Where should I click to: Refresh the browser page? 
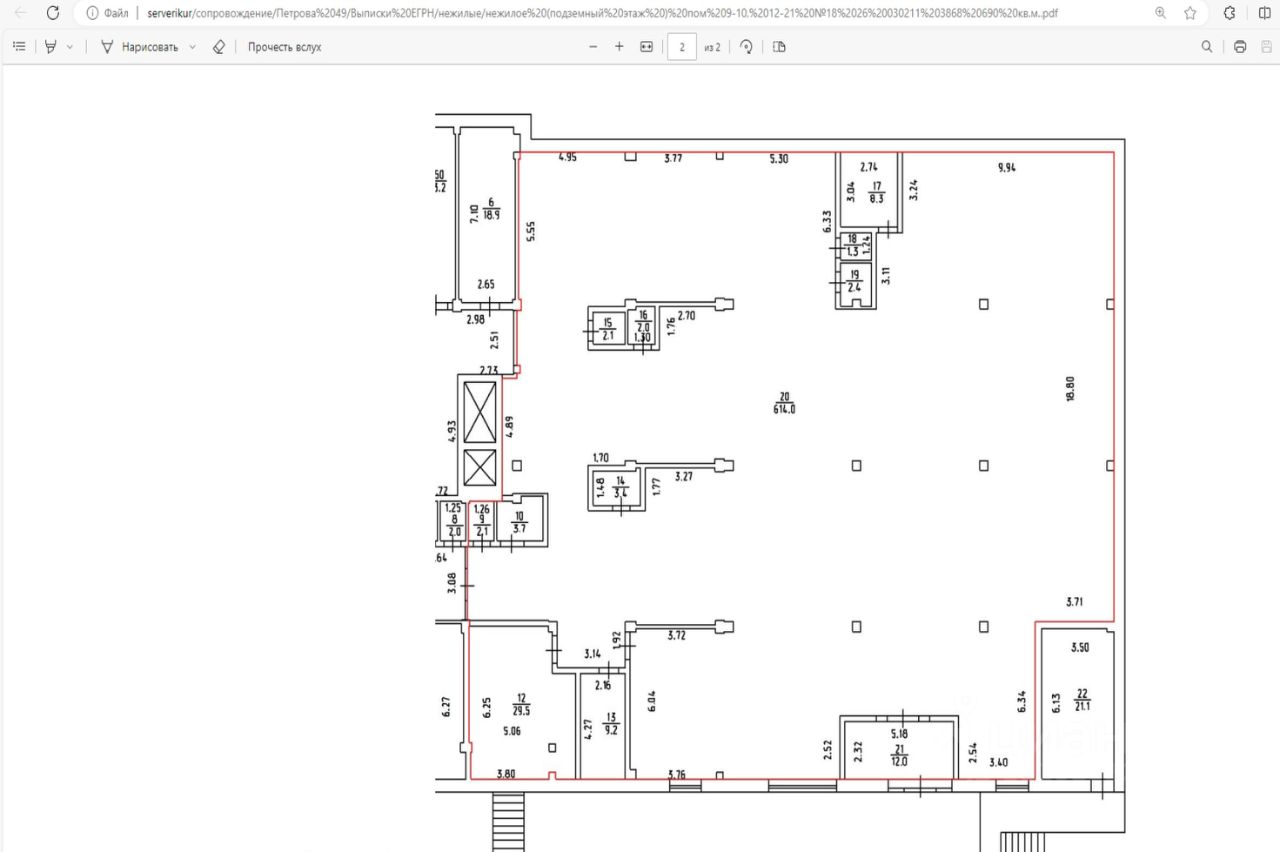click(x=53, y=13)
